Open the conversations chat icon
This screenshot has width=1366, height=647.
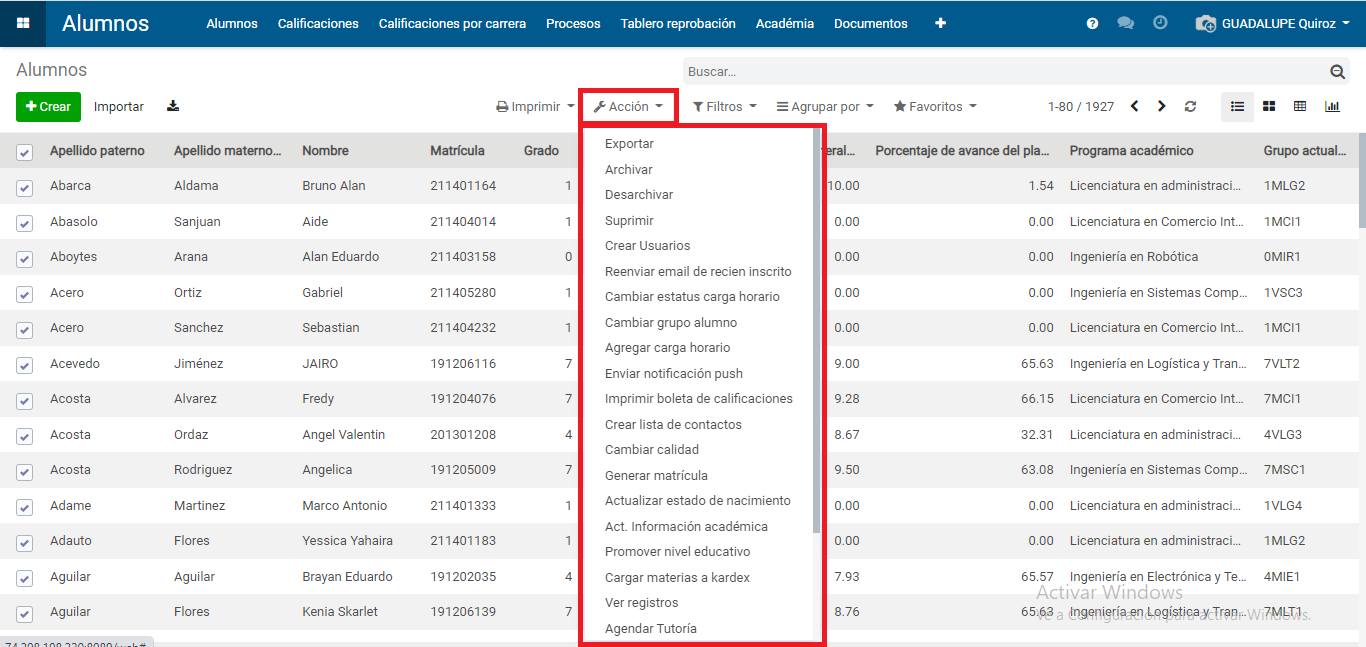coord(1125,23)
